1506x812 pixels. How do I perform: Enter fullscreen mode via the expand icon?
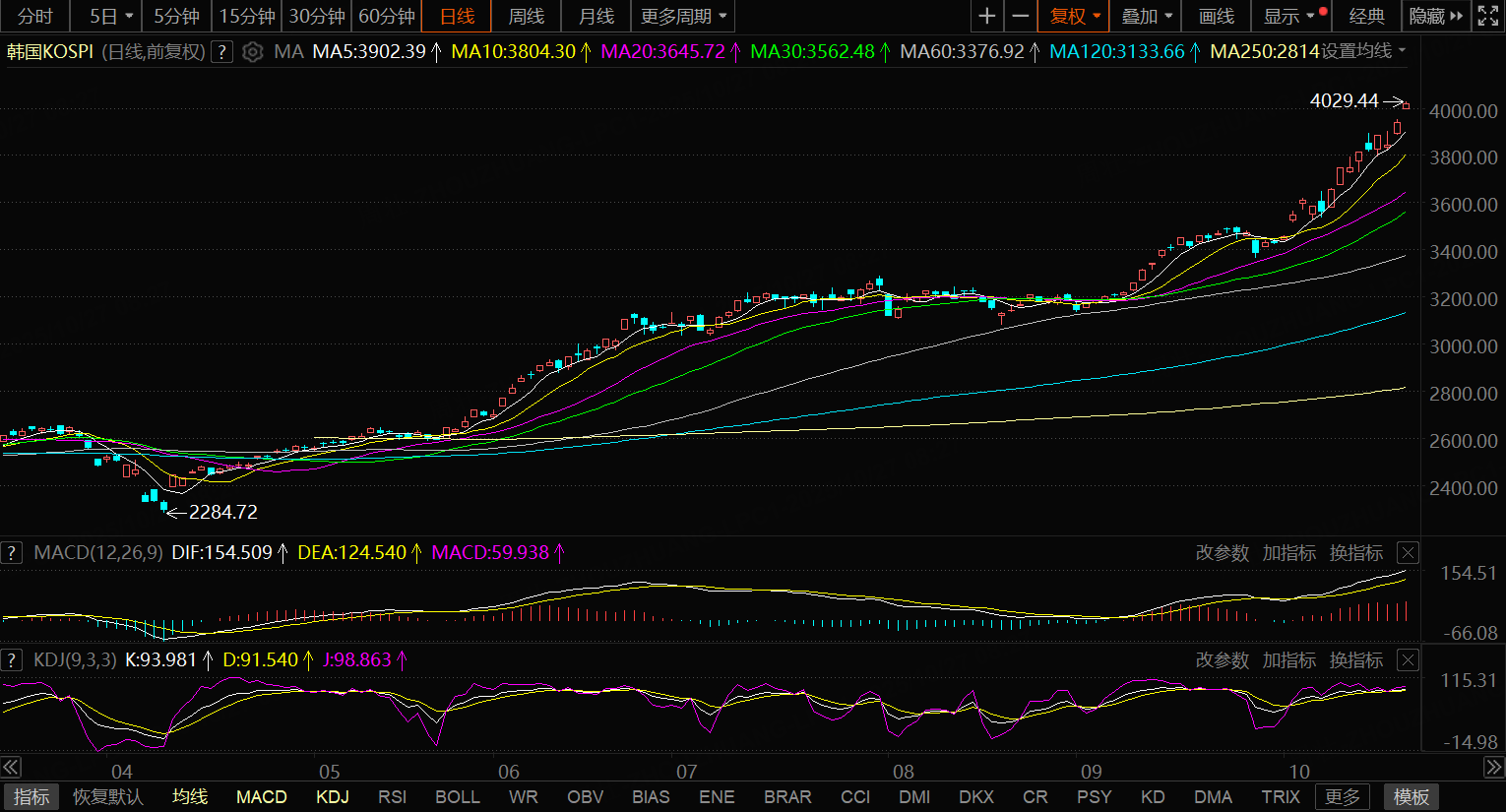[1488, 17]
